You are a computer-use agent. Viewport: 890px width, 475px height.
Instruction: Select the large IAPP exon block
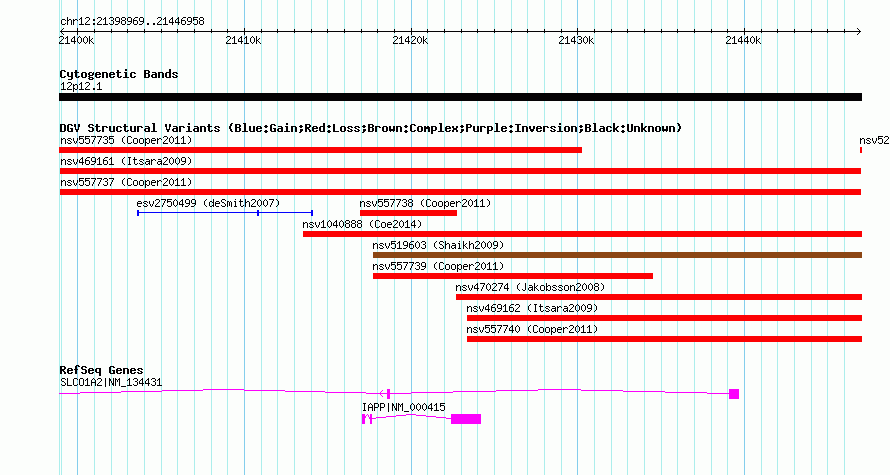(466, 419)
